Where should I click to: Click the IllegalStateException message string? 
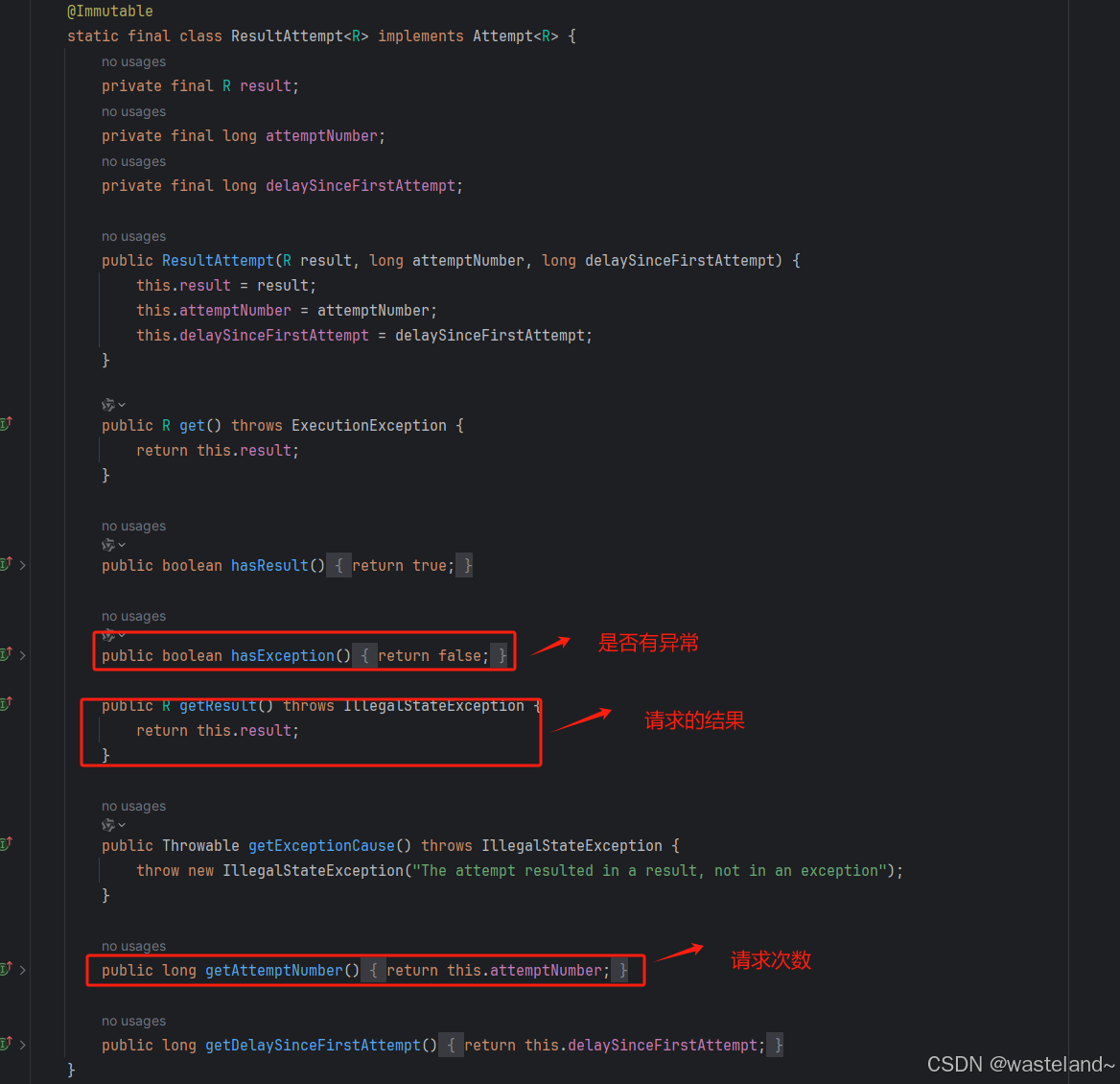click(652, 870)
